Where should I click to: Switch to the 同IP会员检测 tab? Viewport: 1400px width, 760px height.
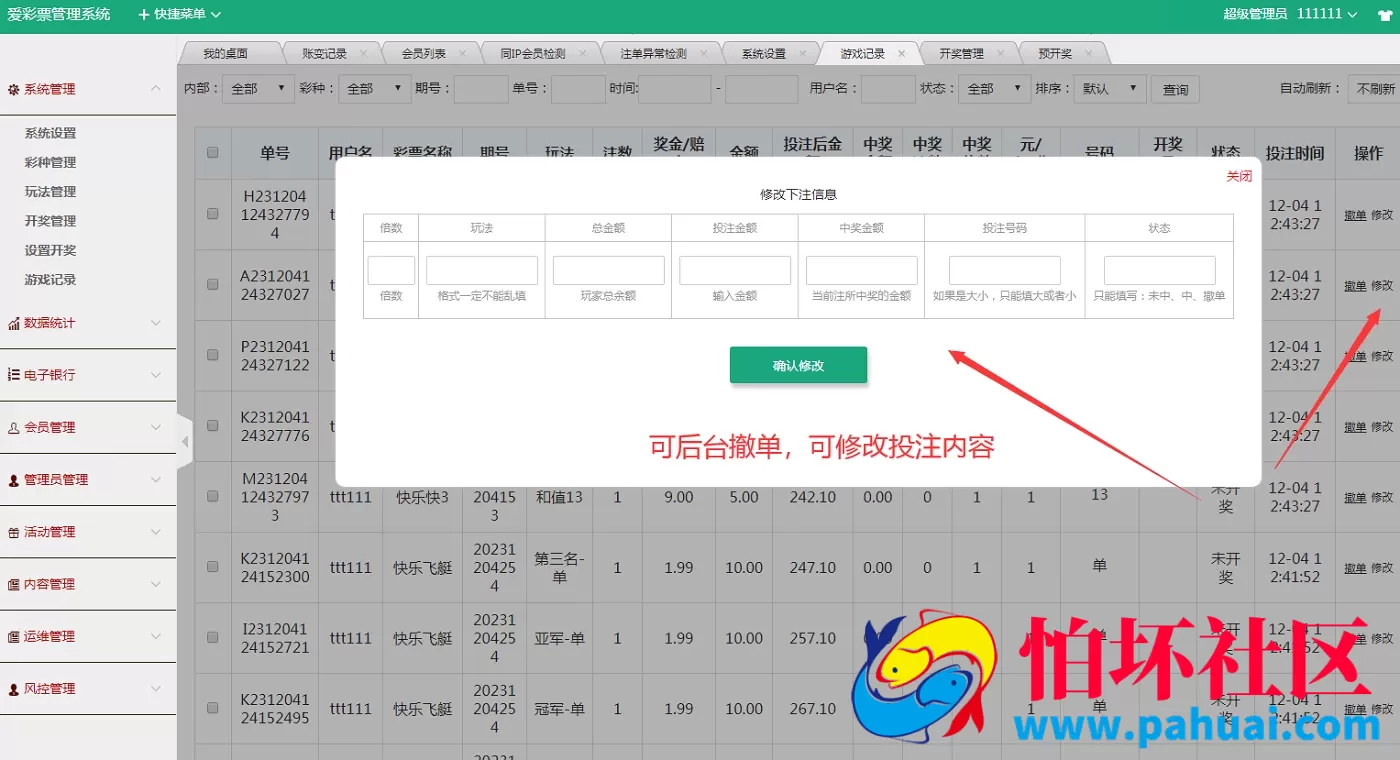pos(533,54)
